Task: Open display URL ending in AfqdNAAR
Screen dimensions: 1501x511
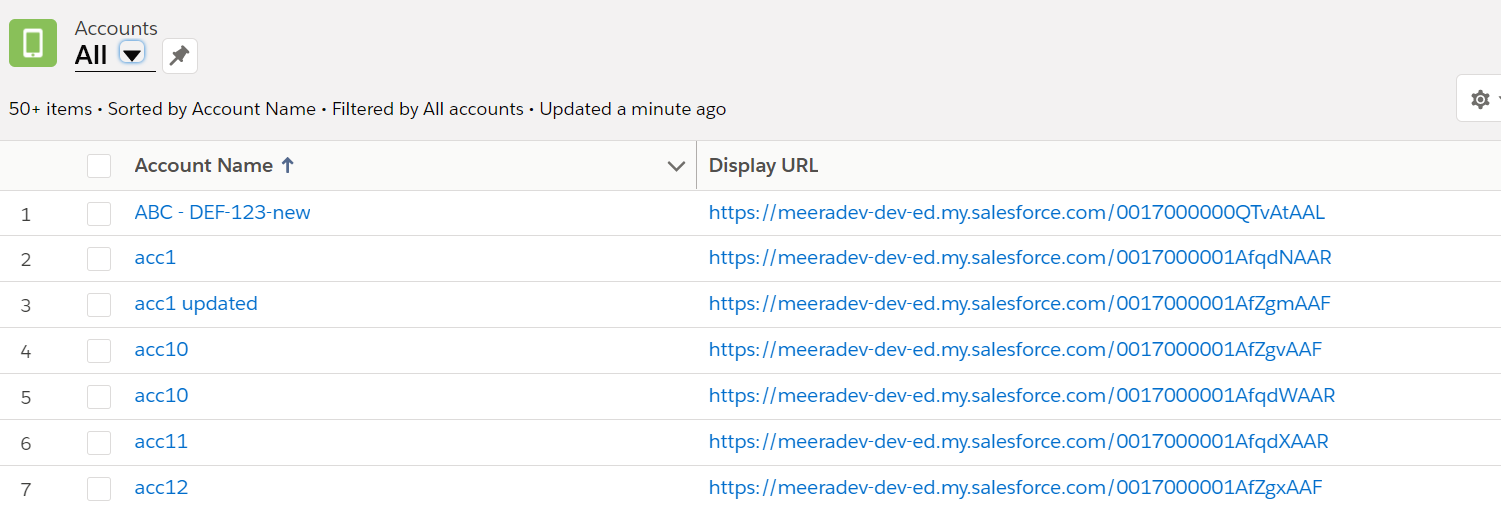Action: [1020, 258]
